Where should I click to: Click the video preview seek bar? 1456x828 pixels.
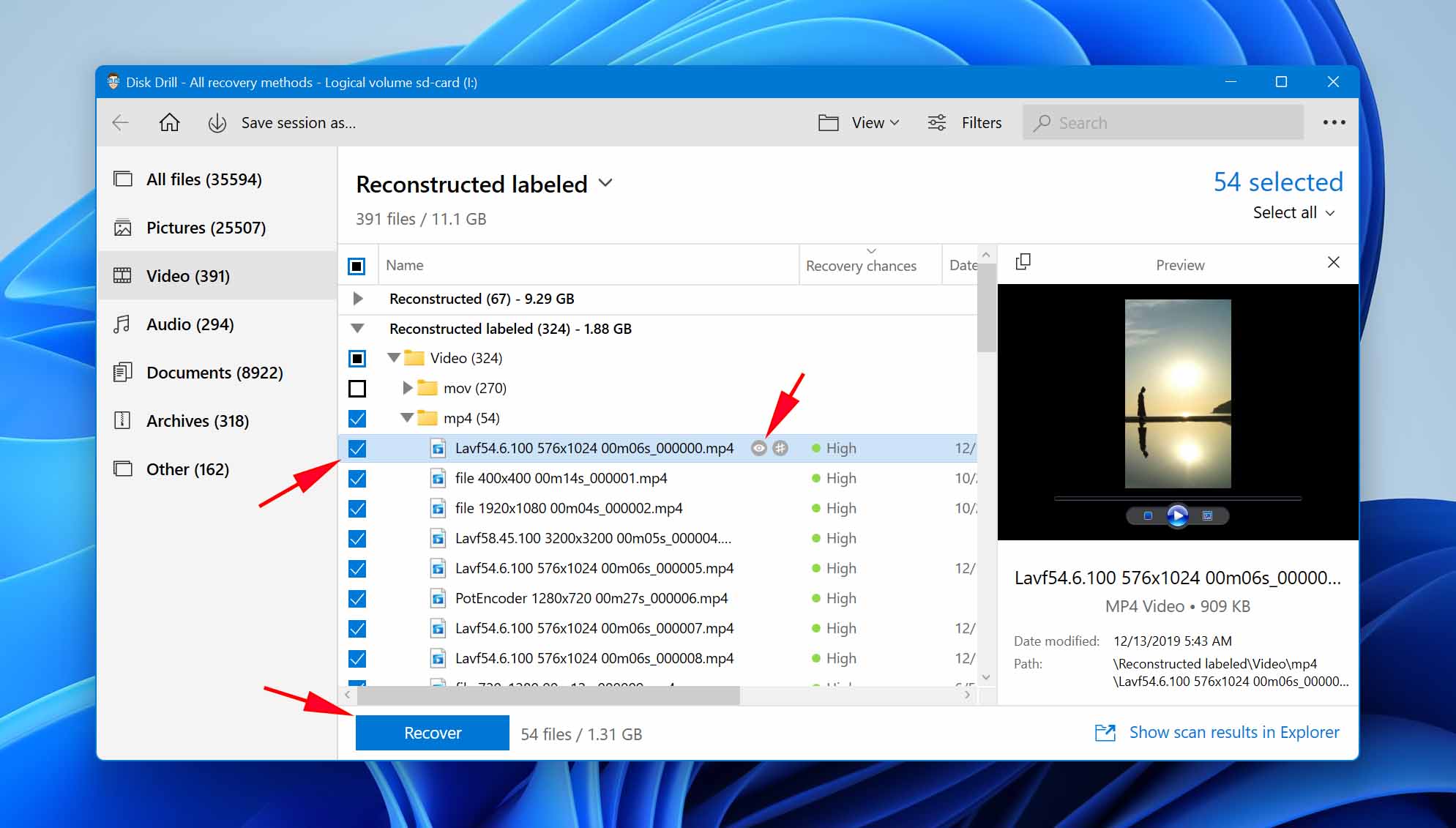[x=1177, y=498]
